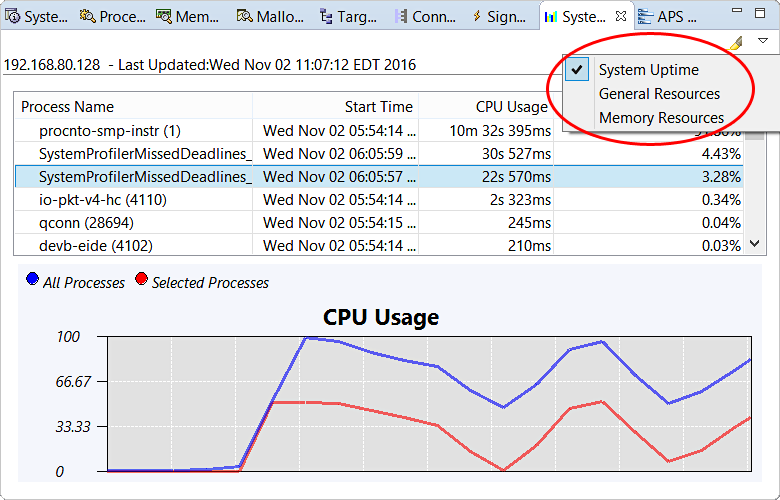
Task: Open the view menu dropdown triangle
Action: pyautogui.click(x=763, y=42)
